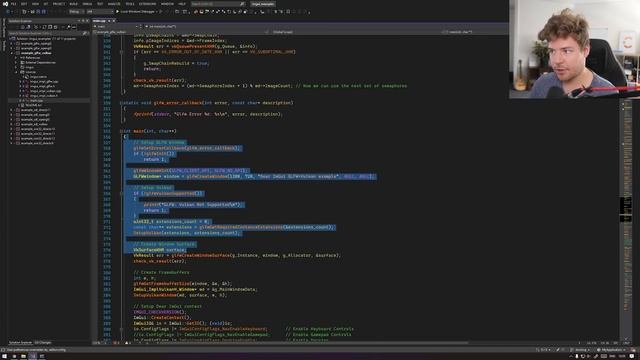
Task: Open the Project menu
Action: [x=59, y=4]
